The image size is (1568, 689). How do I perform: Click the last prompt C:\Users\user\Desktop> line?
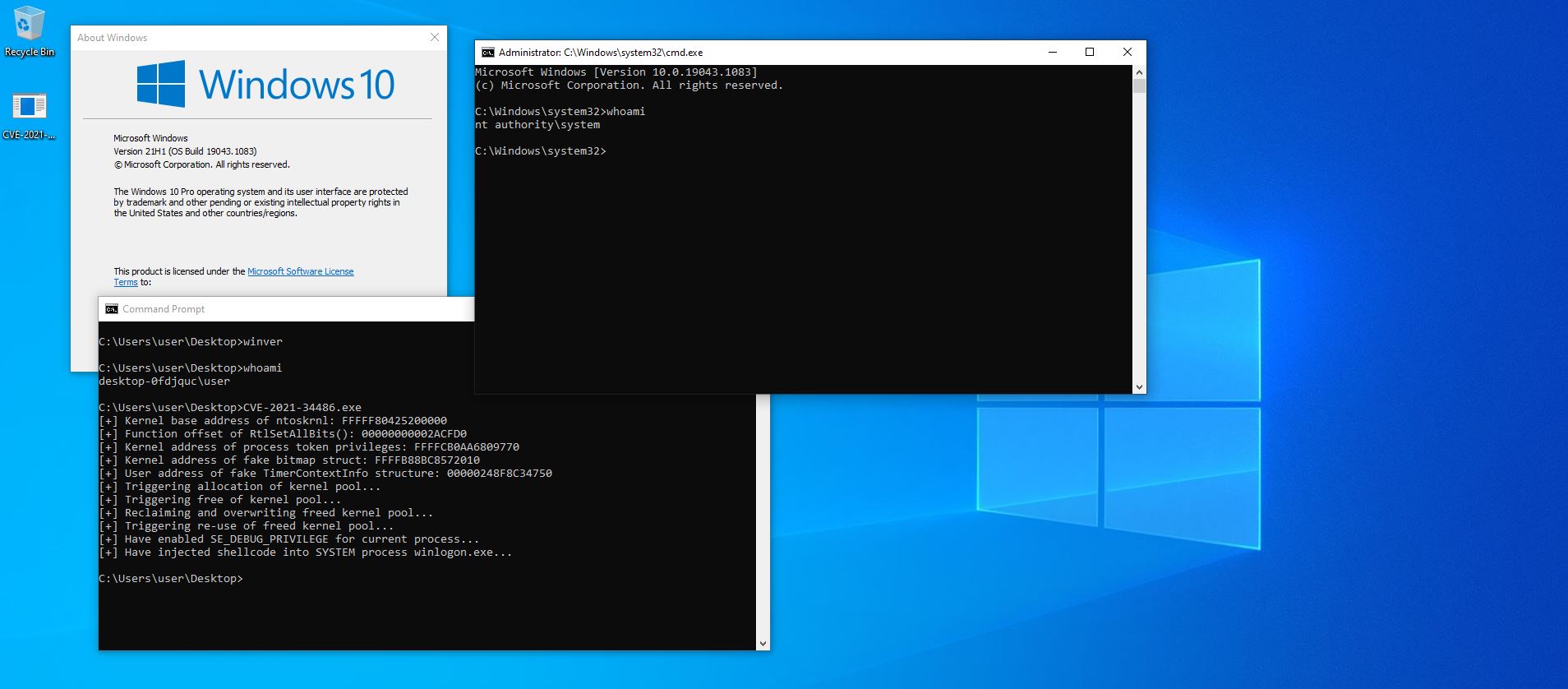tap(171, 579)
